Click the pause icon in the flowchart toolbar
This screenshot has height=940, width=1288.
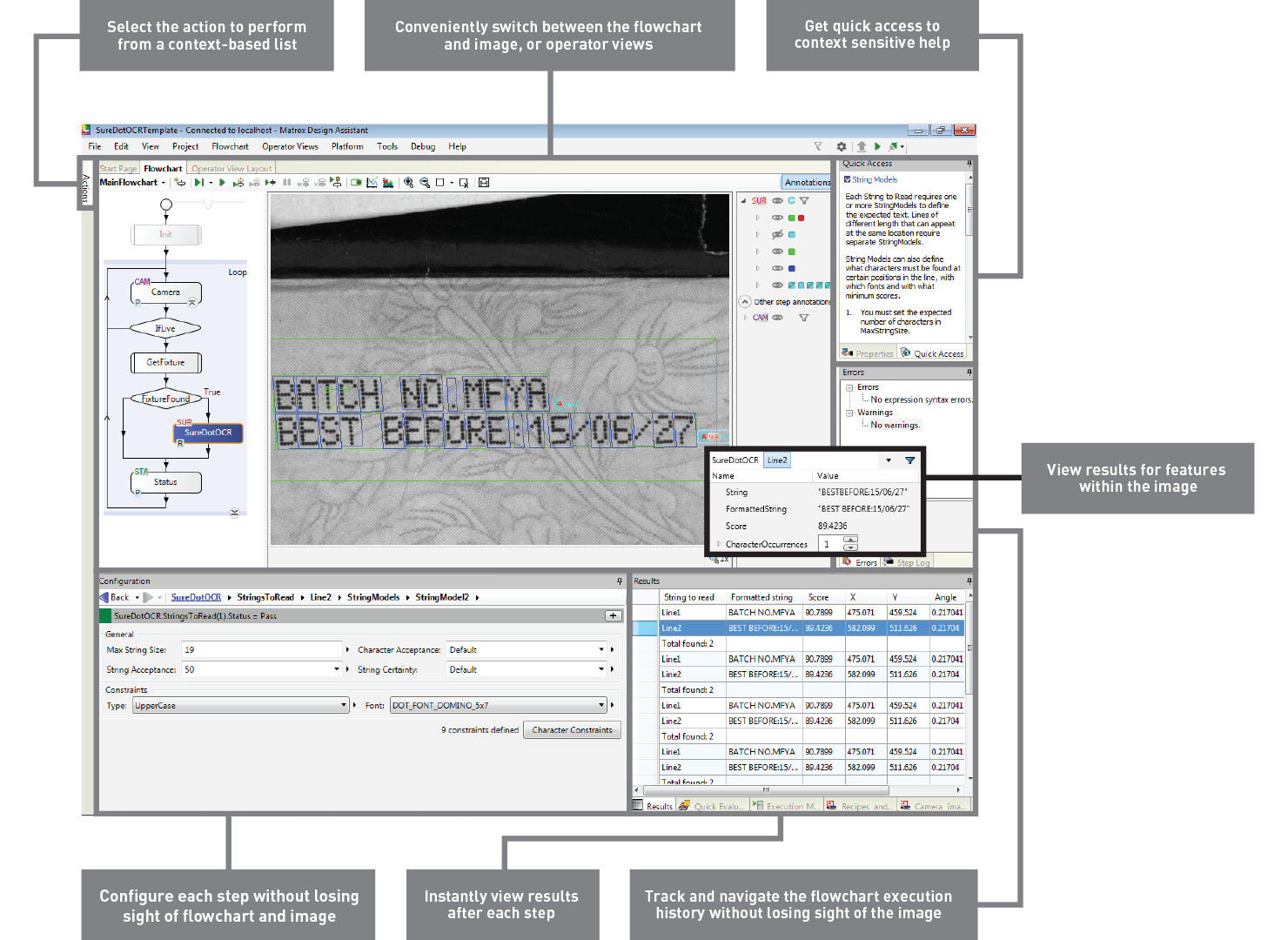(x=287, y=183)
